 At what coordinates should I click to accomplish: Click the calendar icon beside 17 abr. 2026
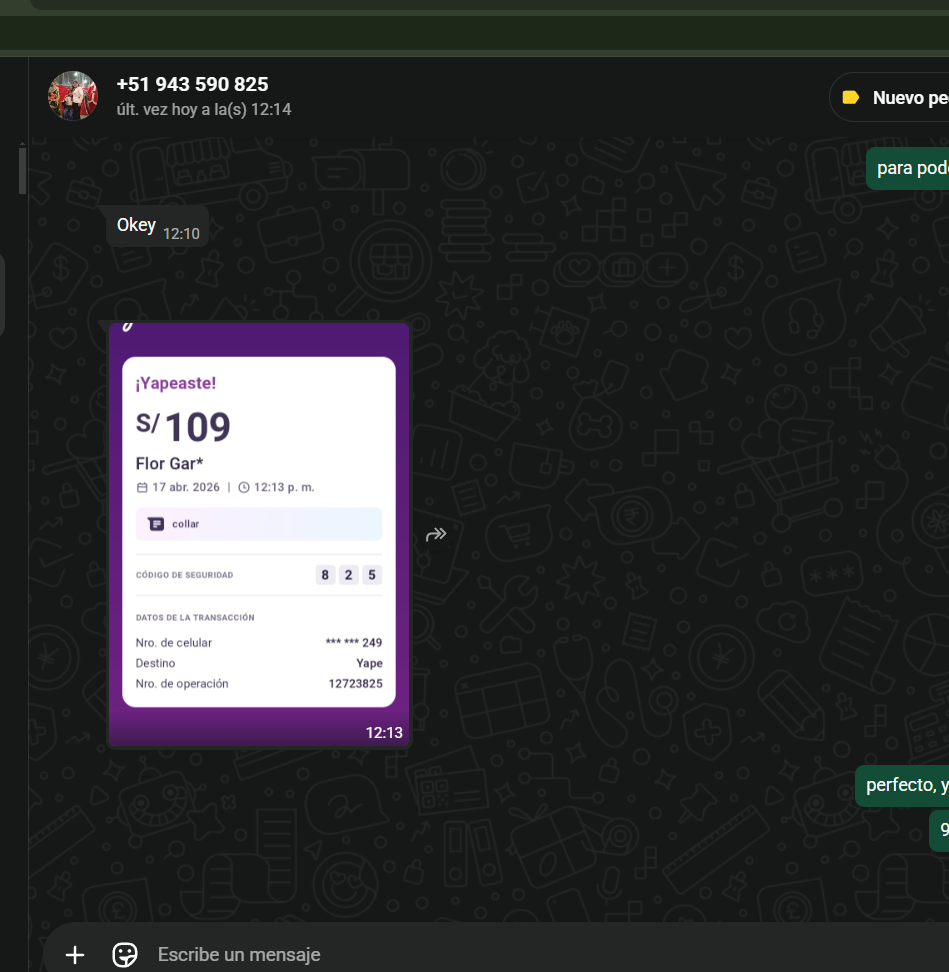point(141,488)
